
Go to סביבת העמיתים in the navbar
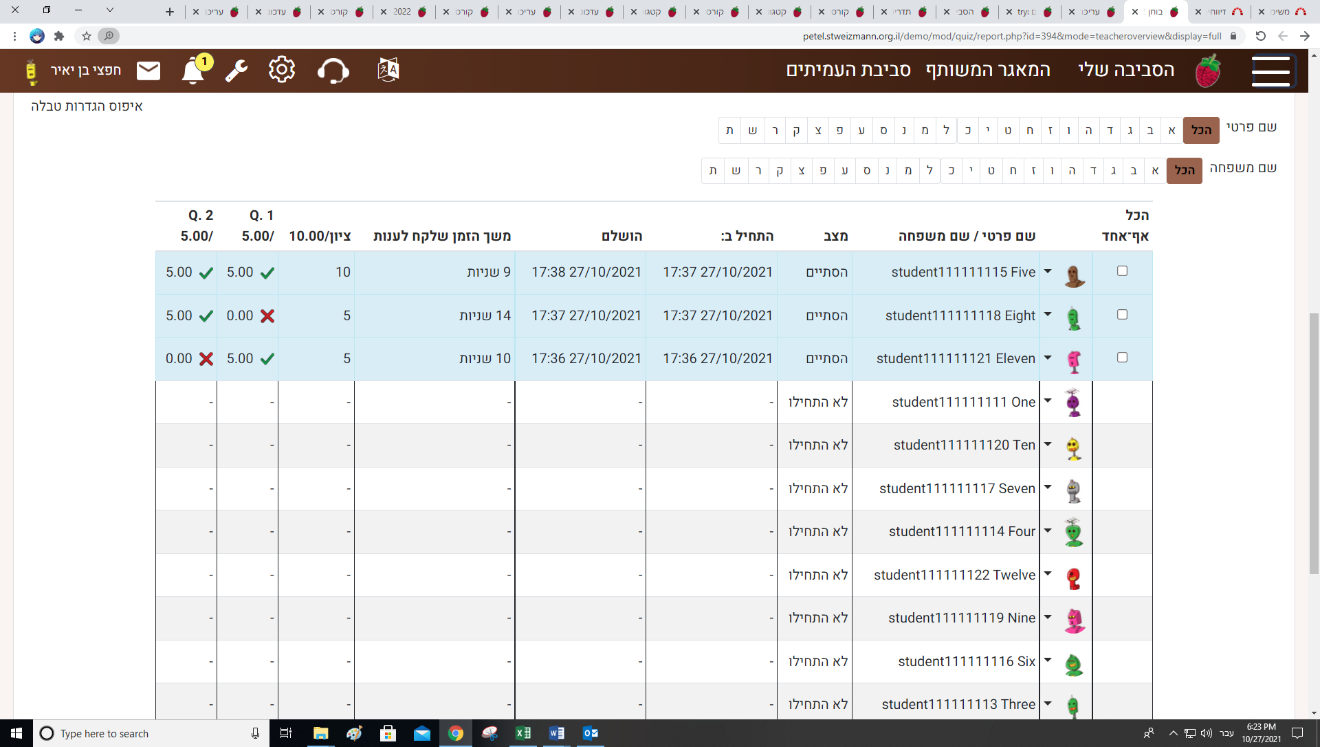tap(848, 70)
